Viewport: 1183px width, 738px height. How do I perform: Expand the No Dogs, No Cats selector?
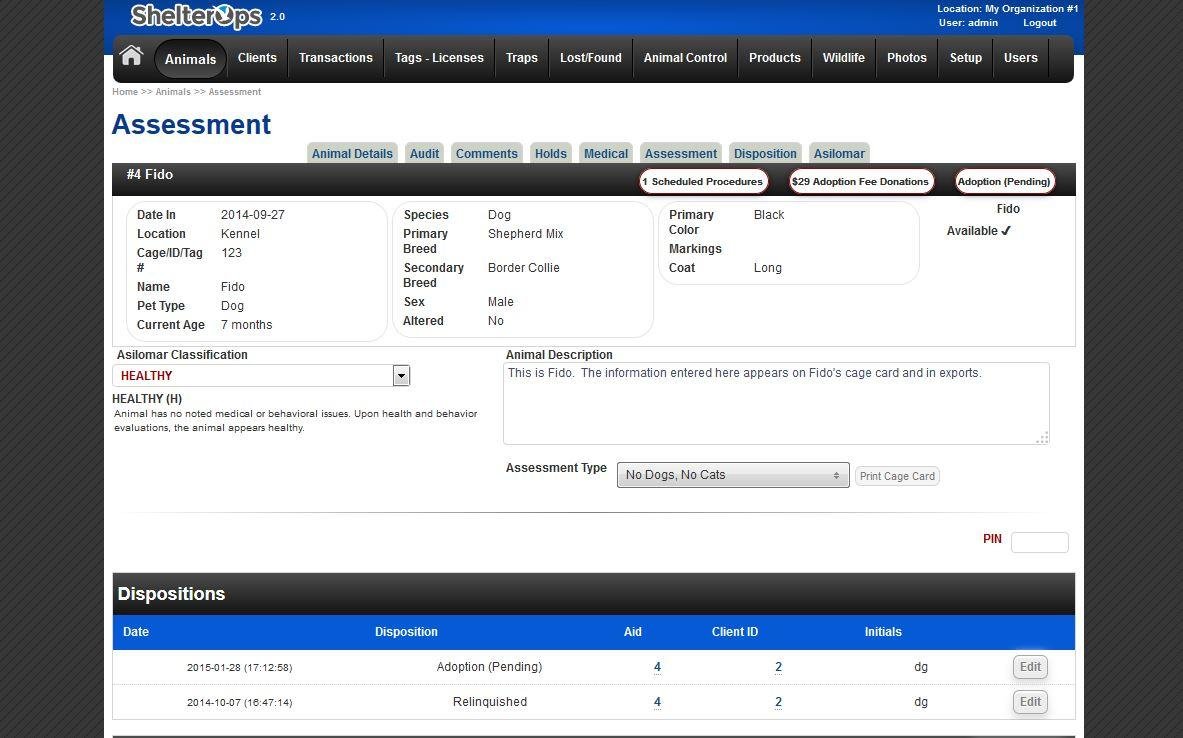click(x=731, y=474)
